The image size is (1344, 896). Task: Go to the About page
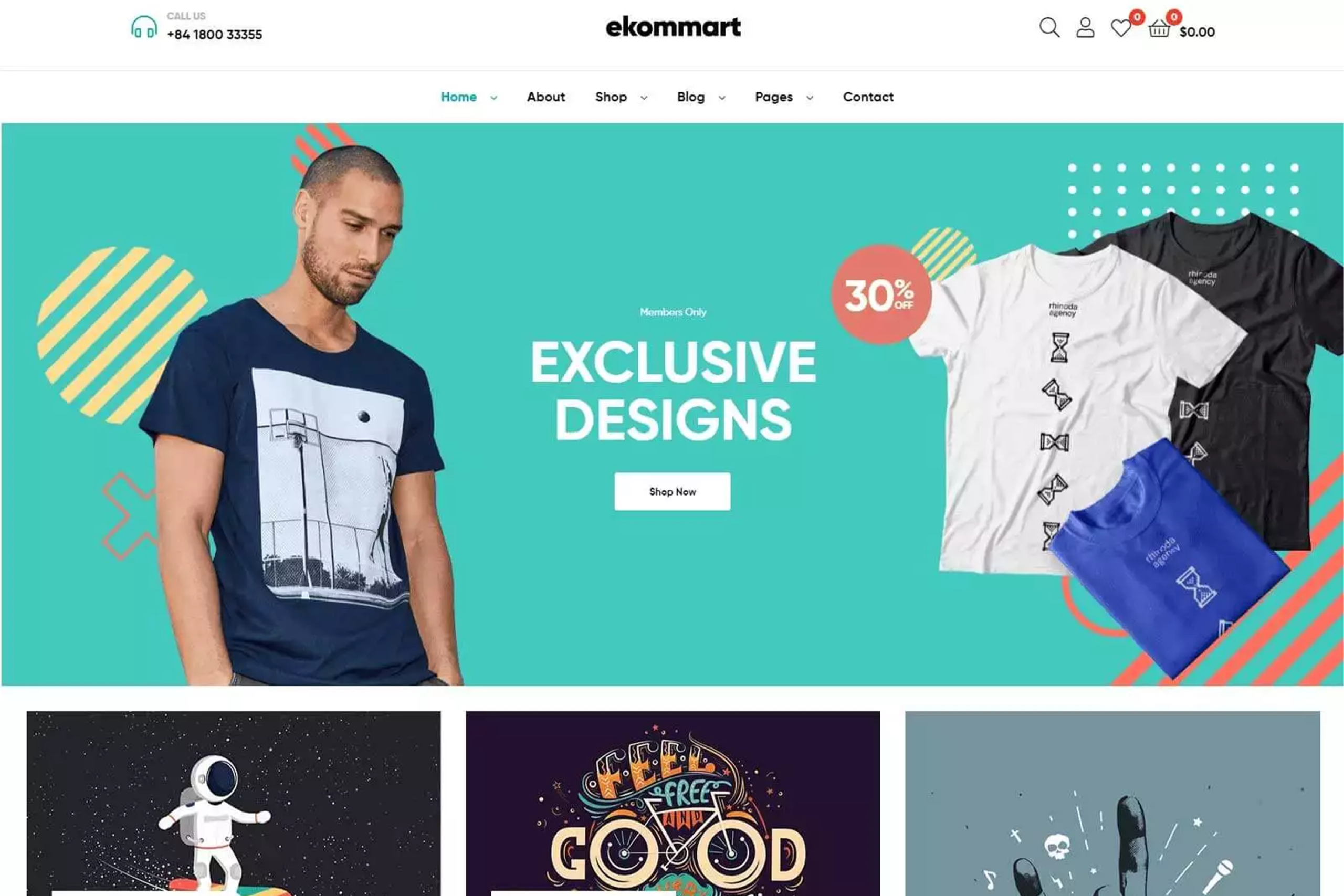tap(545, 97)
